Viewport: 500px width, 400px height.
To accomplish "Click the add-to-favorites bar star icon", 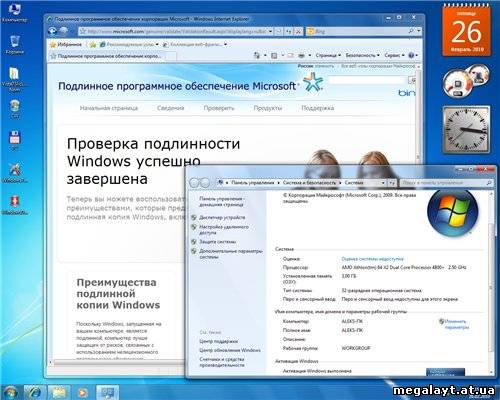I will pos(93,44).
